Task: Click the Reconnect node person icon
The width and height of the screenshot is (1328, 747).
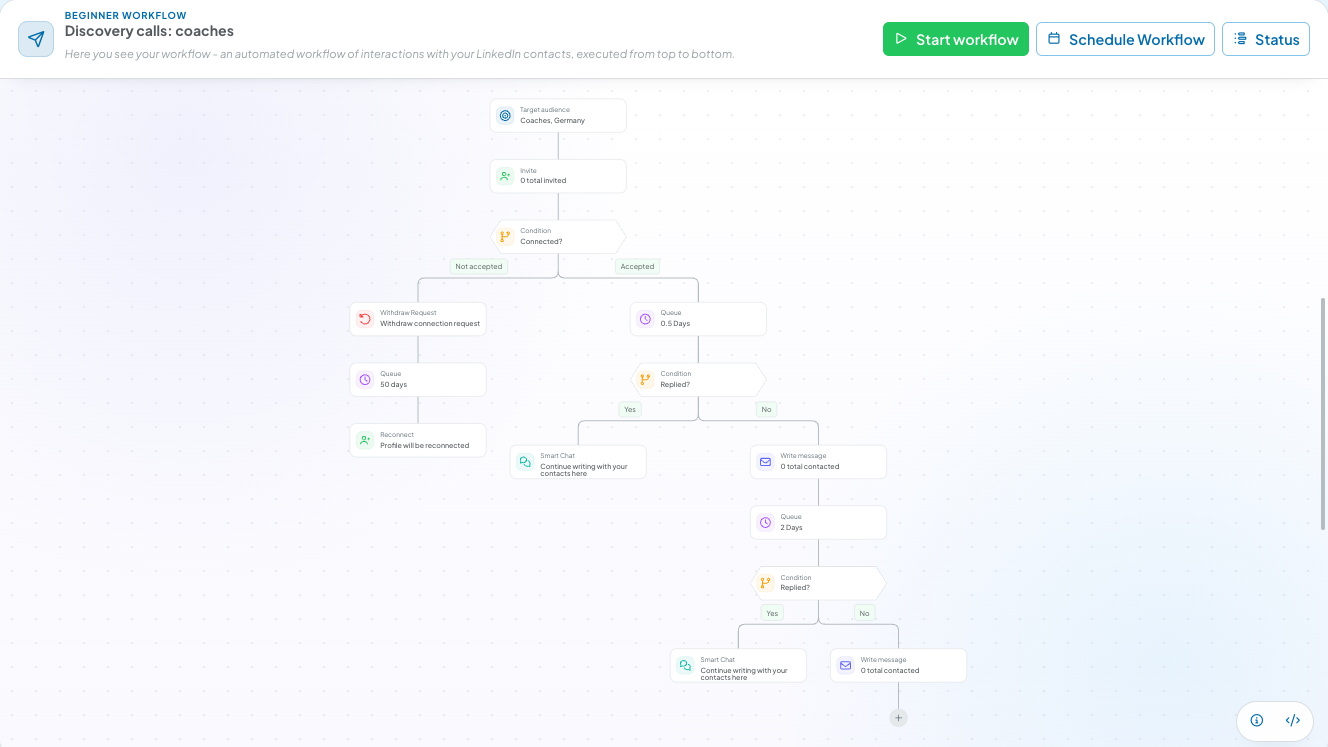Action: pos(365,440)
